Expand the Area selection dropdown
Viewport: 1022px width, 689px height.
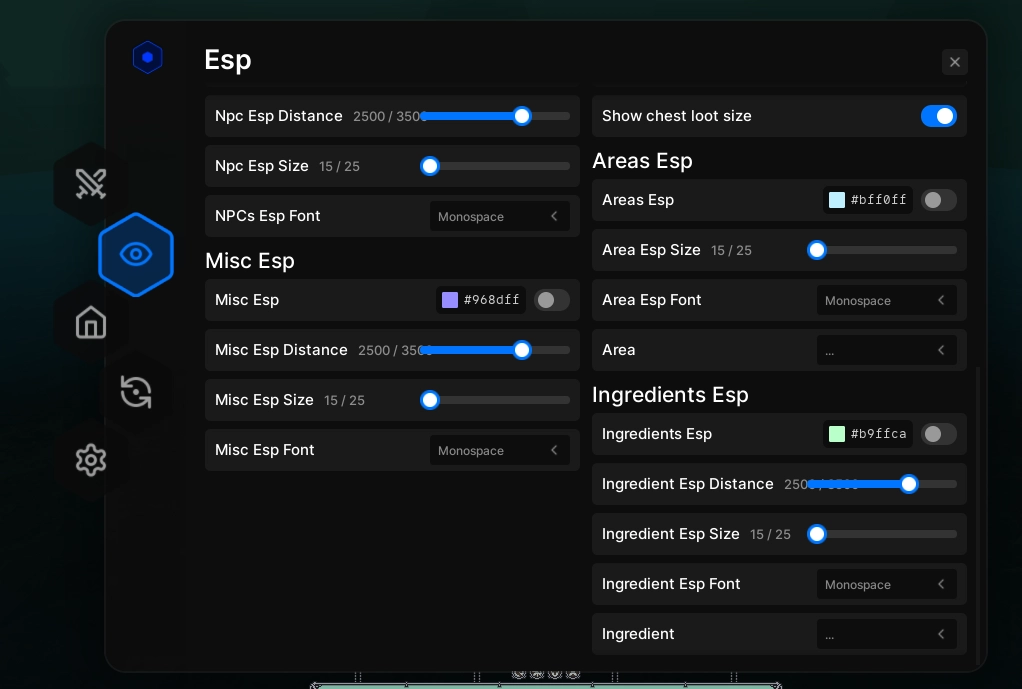coord(886,350)
